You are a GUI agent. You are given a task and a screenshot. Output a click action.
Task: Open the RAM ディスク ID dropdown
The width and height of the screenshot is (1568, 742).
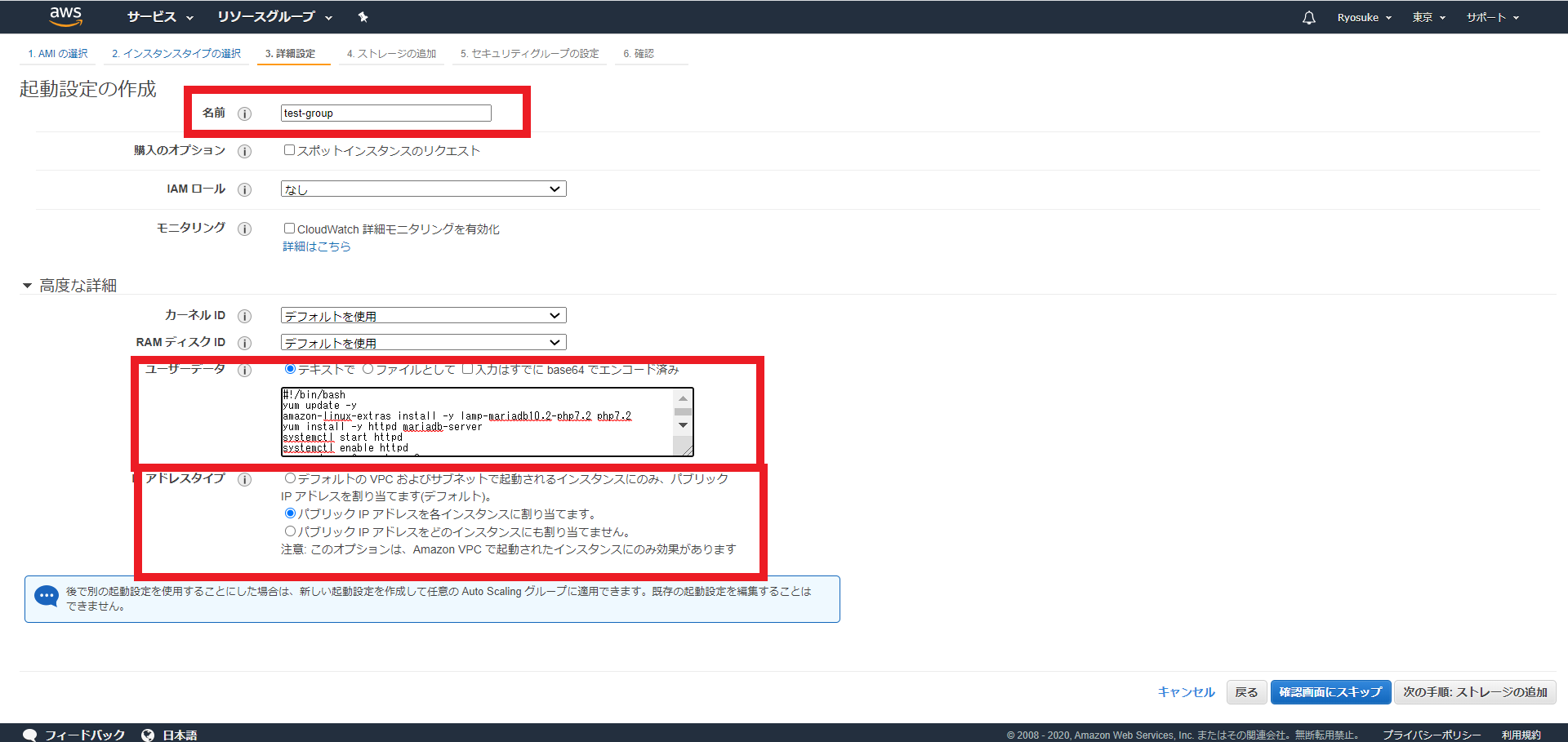pos(423,343)
